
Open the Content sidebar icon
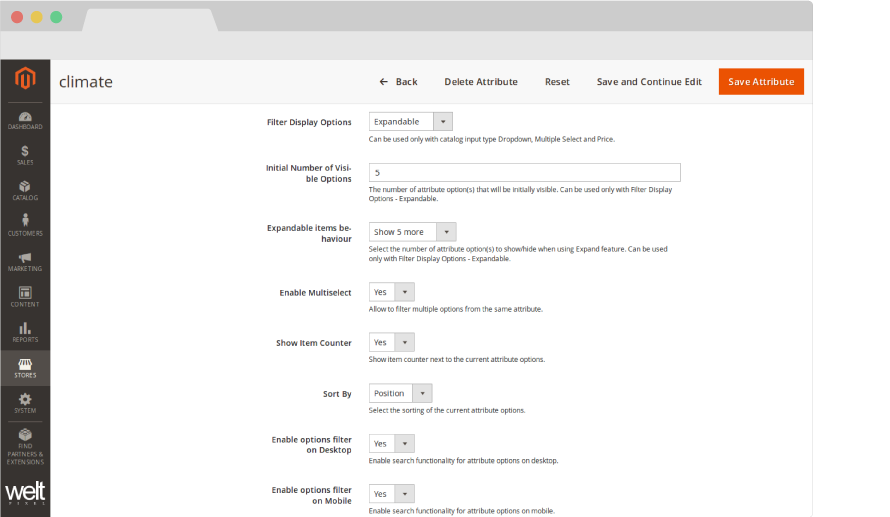[x=25, y=297]
